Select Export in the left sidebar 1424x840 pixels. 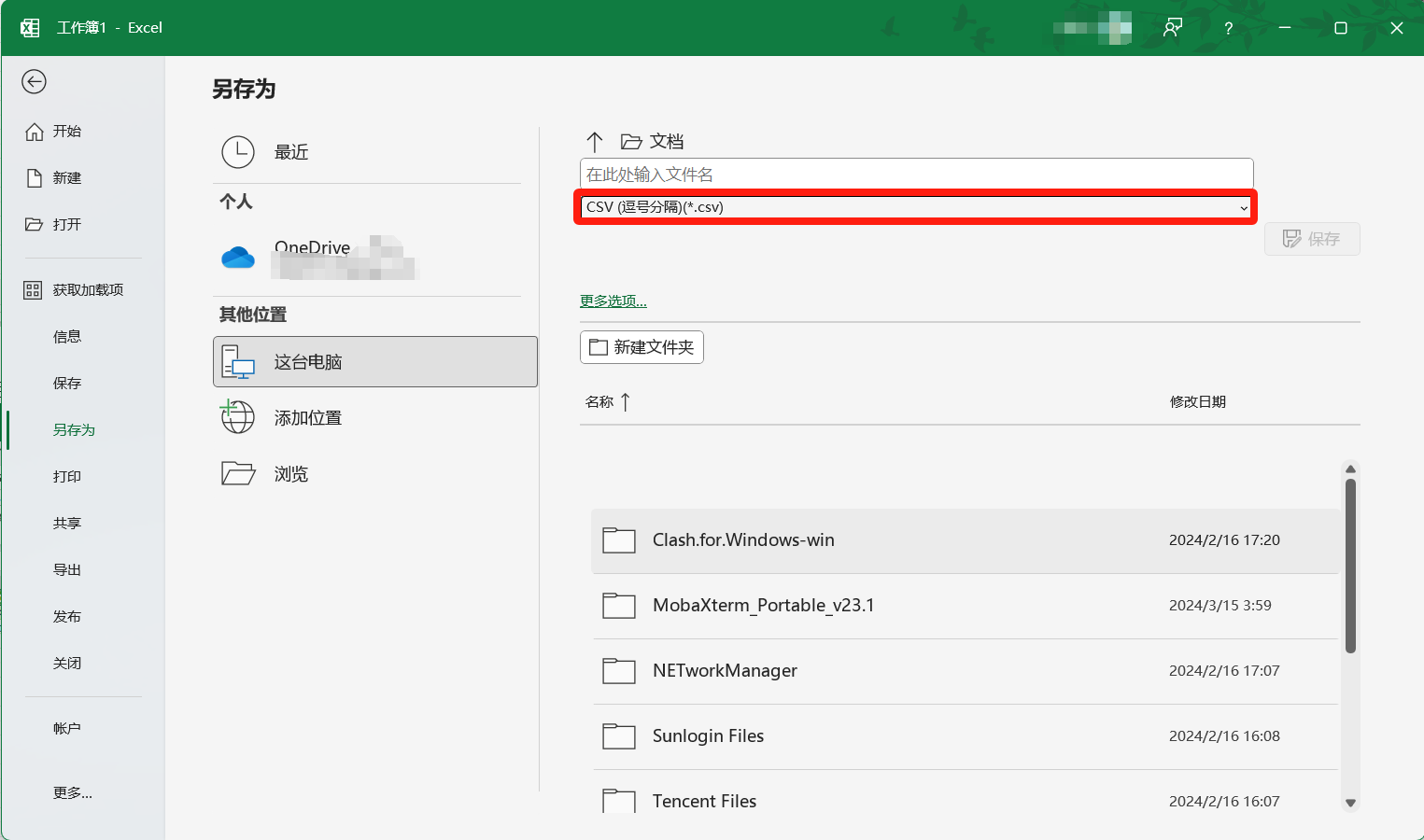(x=66, y=570)
